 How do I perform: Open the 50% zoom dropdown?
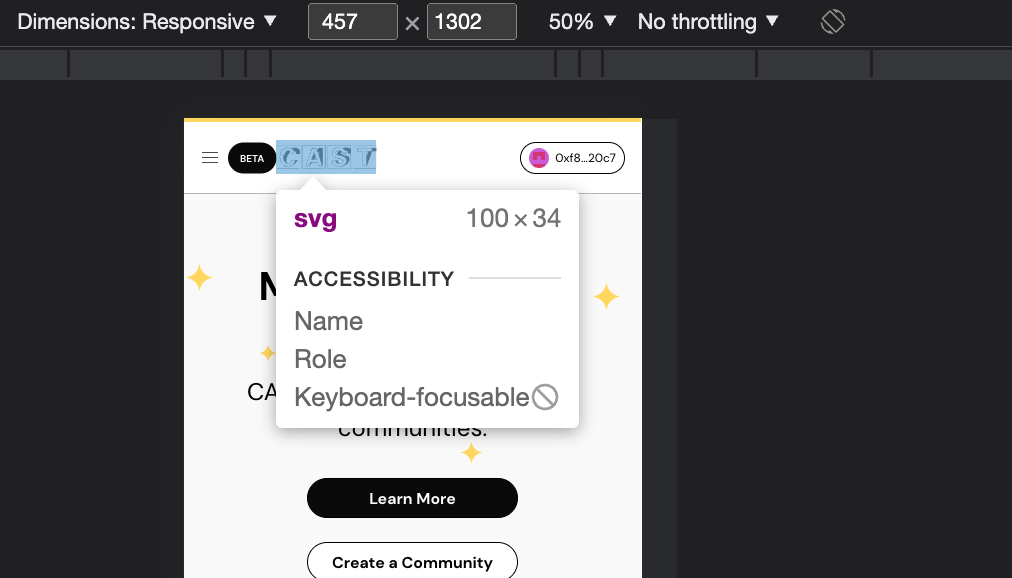pos(582,21)
